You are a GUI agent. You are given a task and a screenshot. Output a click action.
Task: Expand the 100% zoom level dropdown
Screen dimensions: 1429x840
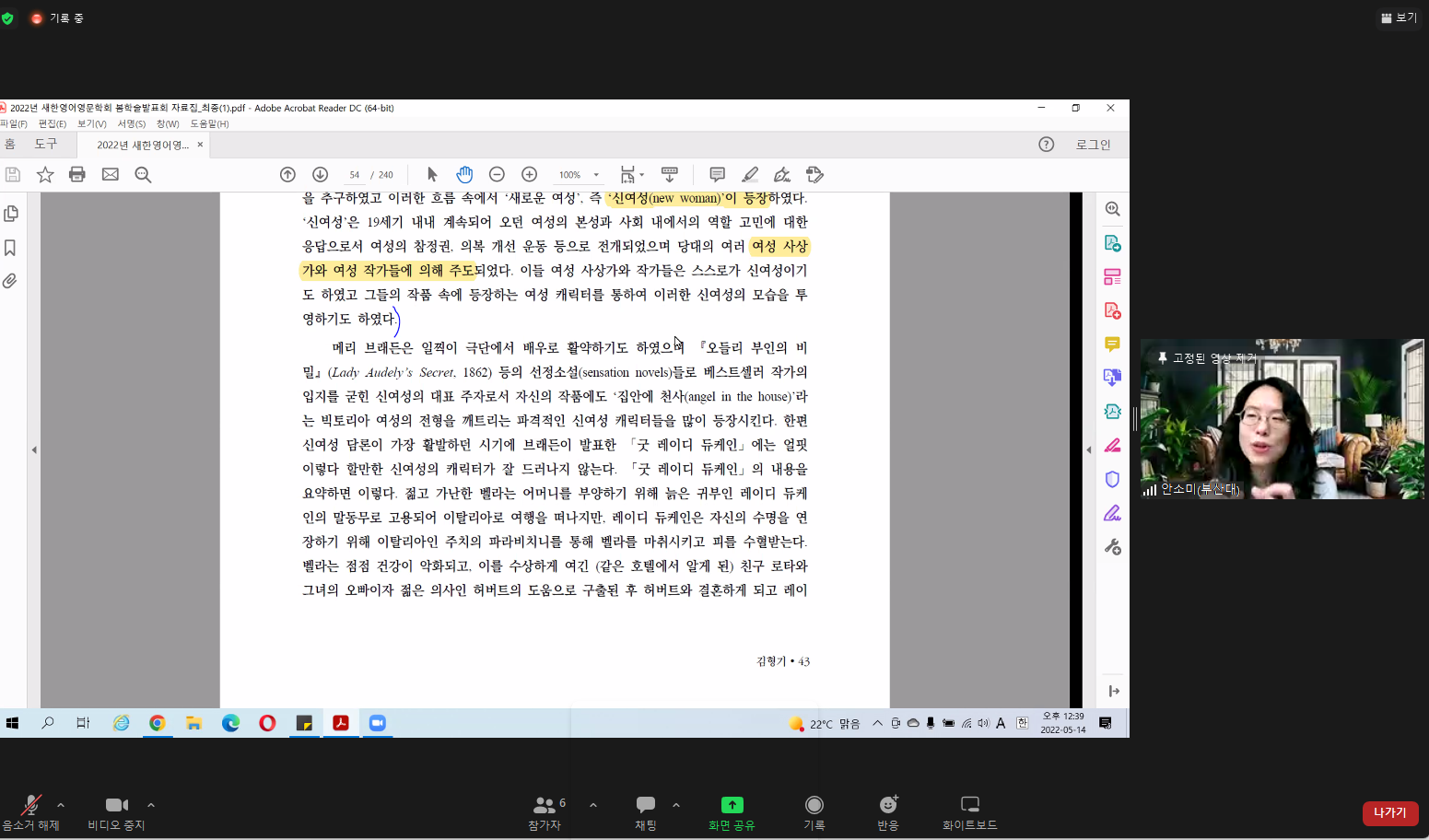click(596, 175)
